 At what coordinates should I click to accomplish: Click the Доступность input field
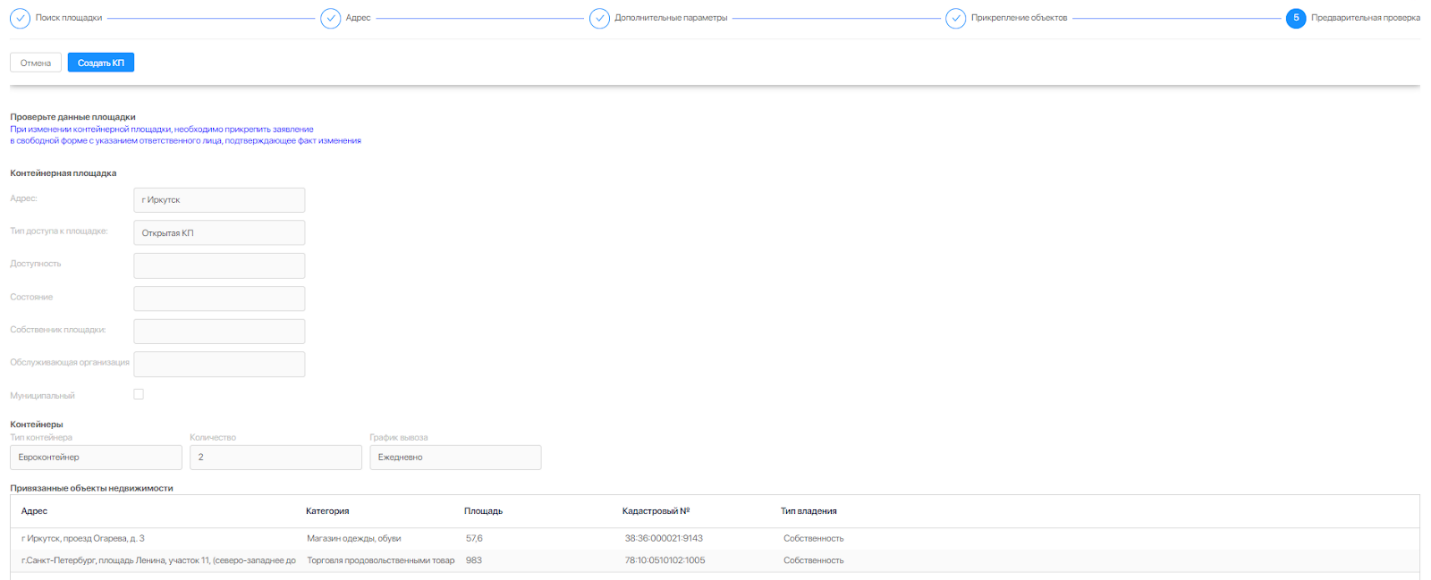click(x=218, y=266)
